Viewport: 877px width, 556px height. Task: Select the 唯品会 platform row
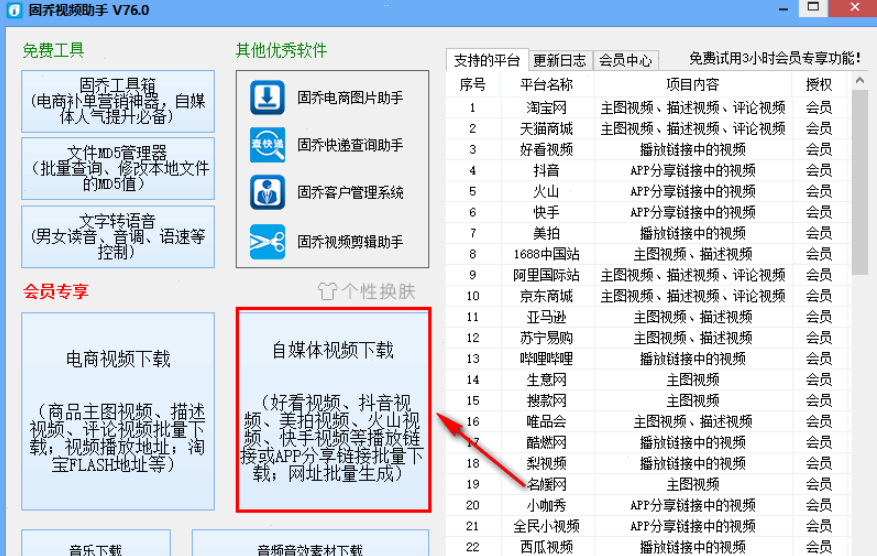648,422
